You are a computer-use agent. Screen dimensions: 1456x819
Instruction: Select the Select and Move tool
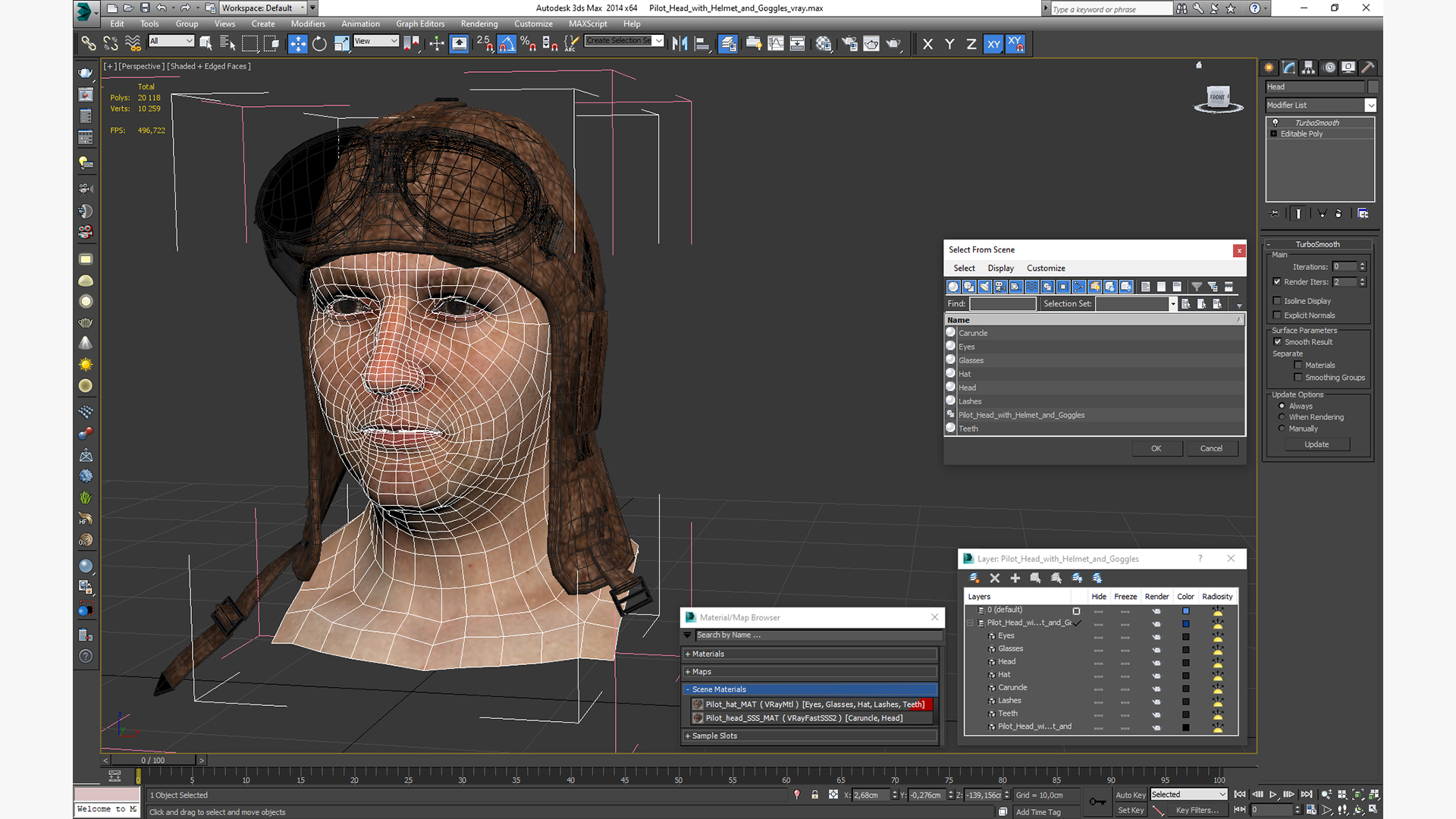[297, 44]
